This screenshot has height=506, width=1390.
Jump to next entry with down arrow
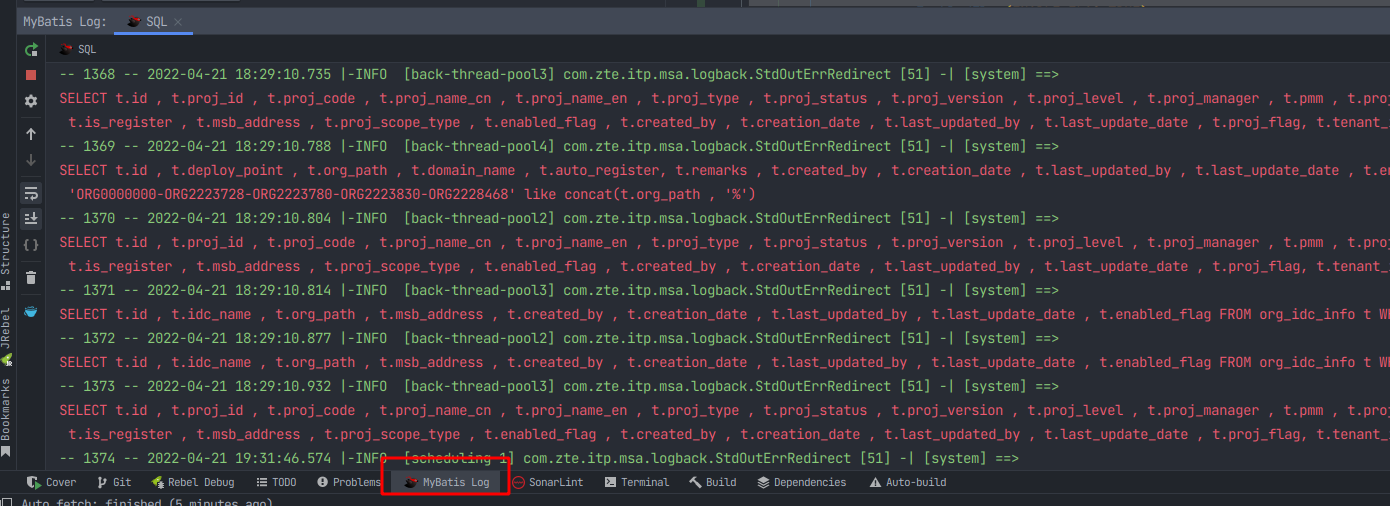tap(31, 159)
